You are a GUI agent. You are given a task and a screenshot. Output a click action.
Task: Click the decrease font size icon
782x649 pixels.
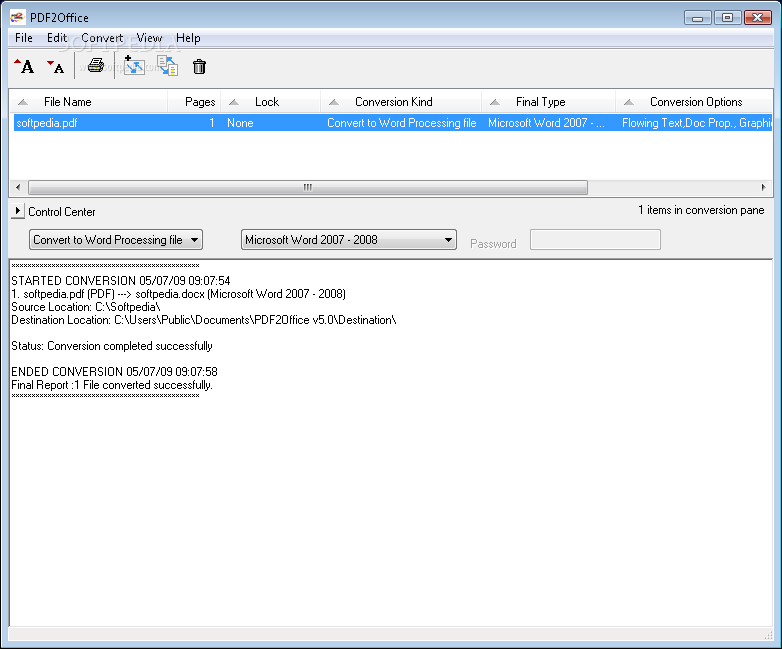click(55, 67)
